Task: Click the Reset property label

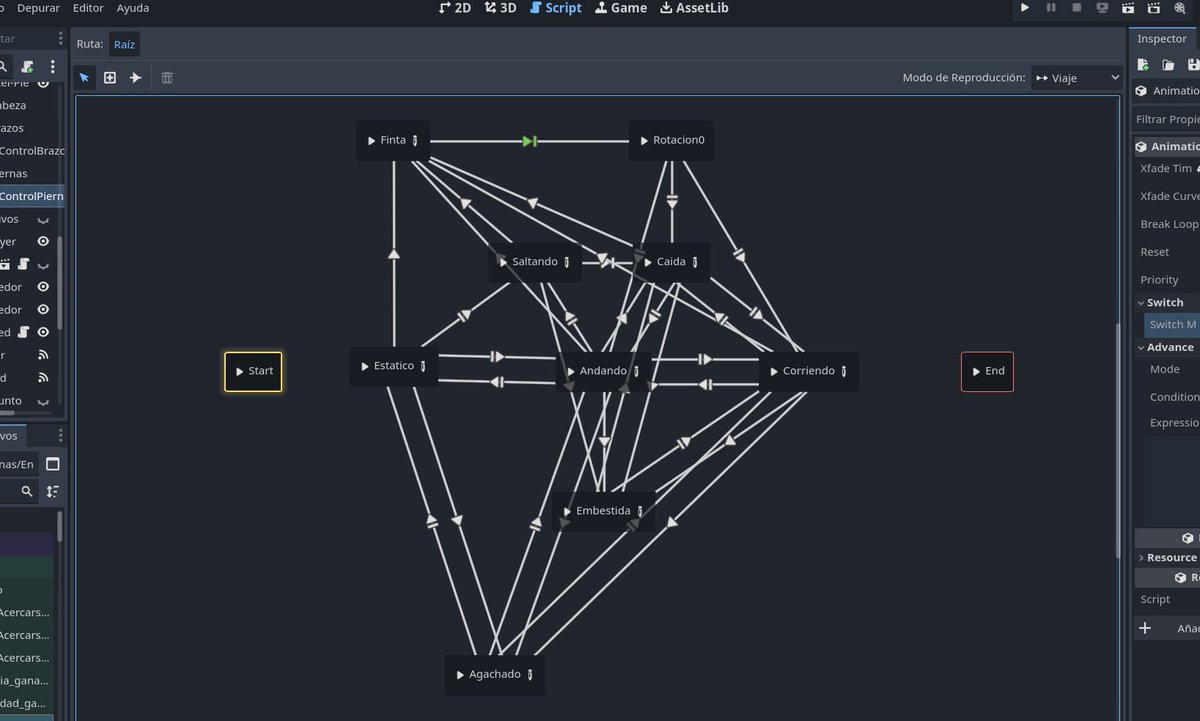Action: (1155, 252)
